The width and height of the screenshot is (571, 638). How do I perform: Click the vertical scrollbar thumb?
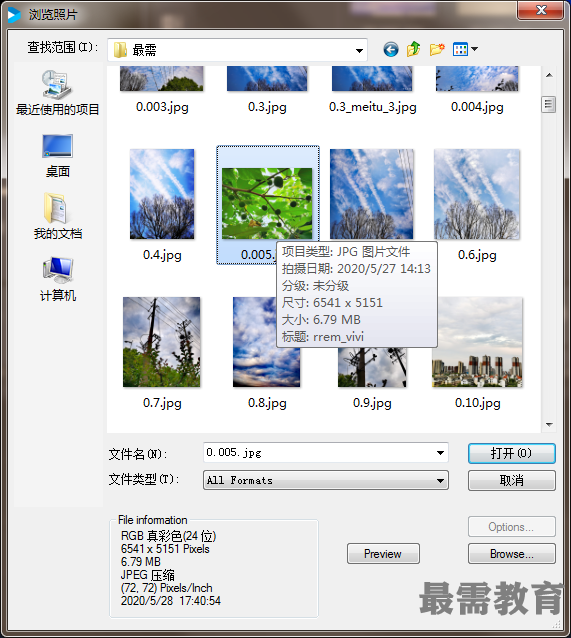point(549,105)
